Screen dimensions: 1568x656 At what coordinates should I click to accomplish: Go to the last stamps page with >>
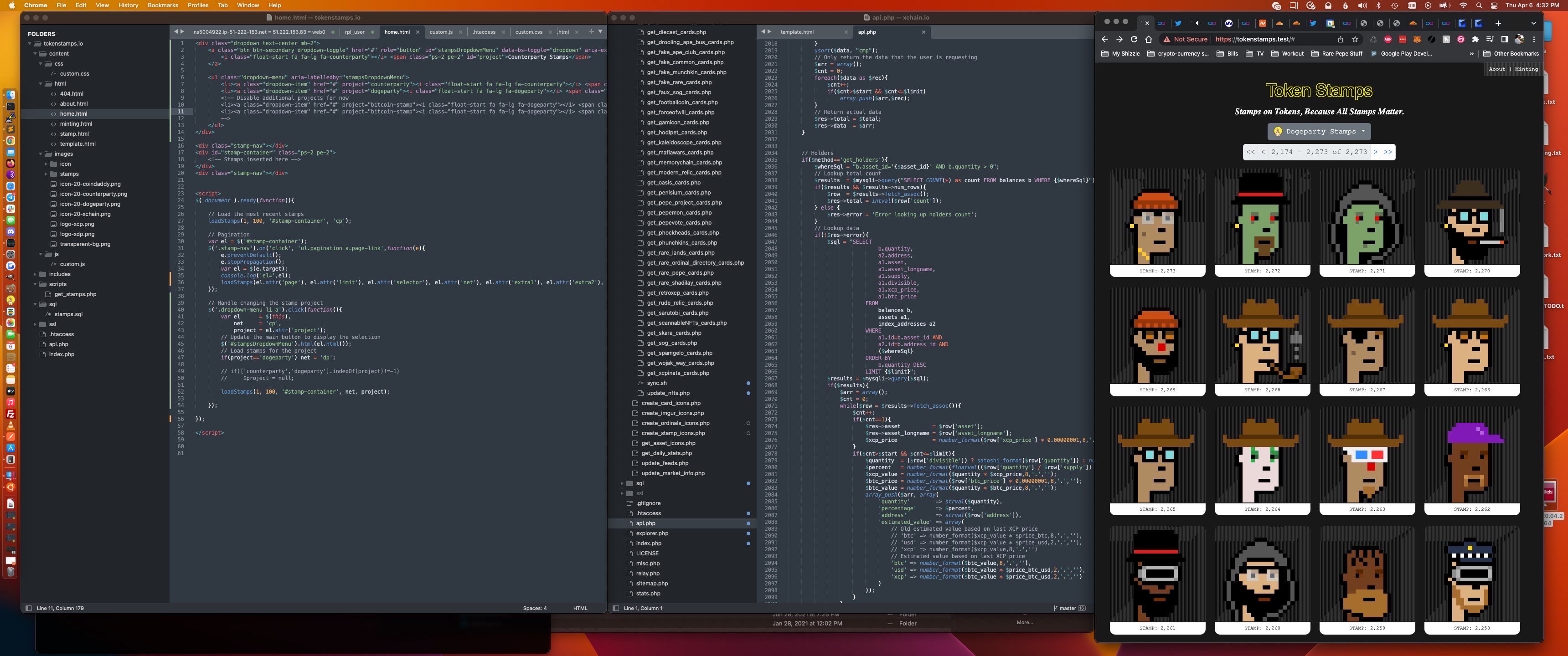1388,152
